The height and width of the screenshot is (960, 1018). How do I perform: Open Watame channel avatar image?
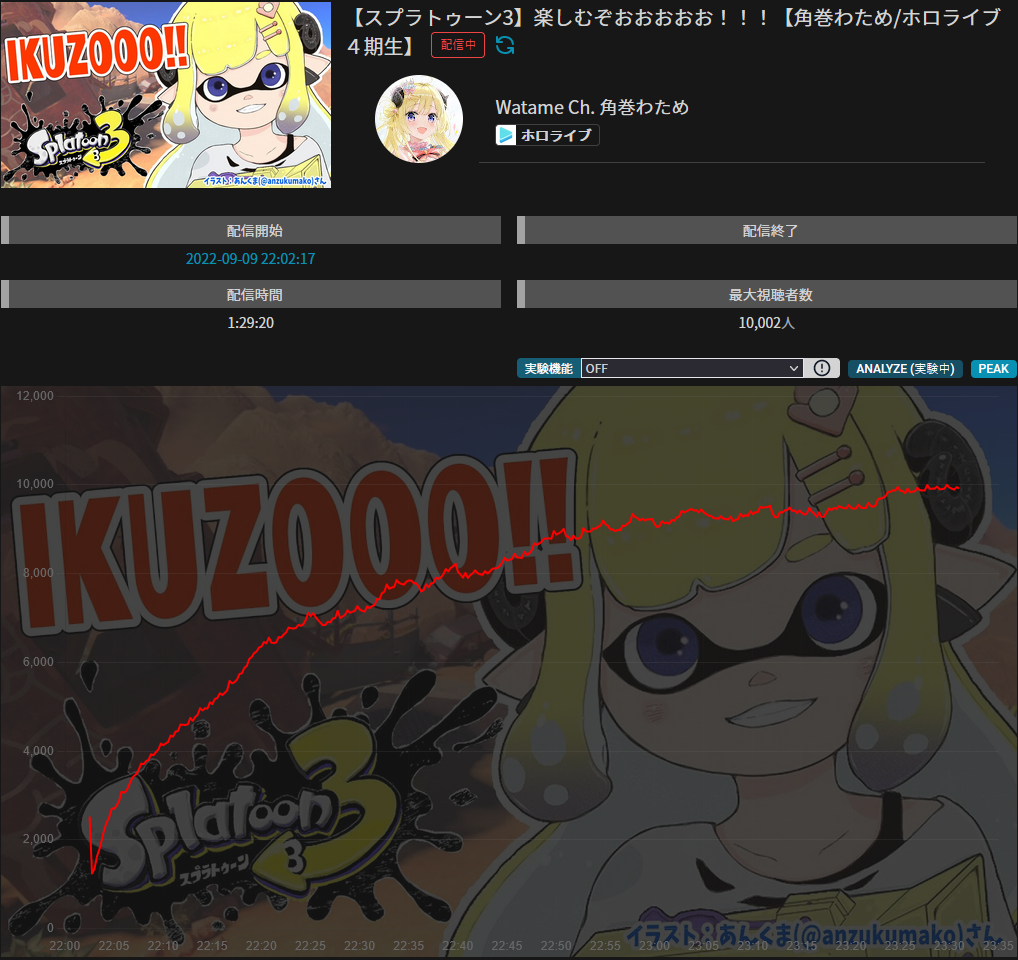coord(419,119)
